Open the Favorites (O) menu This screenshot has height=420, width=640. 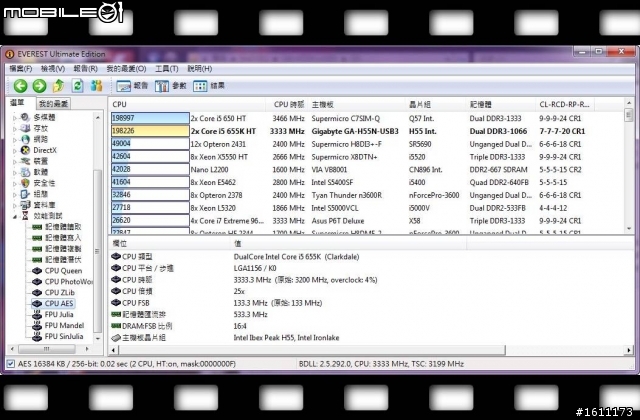tap(126, 69)
